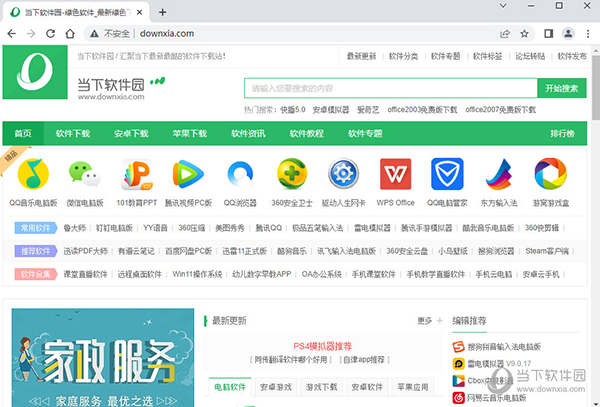Open the 游窝游戏盒 icon

(550, 174)
